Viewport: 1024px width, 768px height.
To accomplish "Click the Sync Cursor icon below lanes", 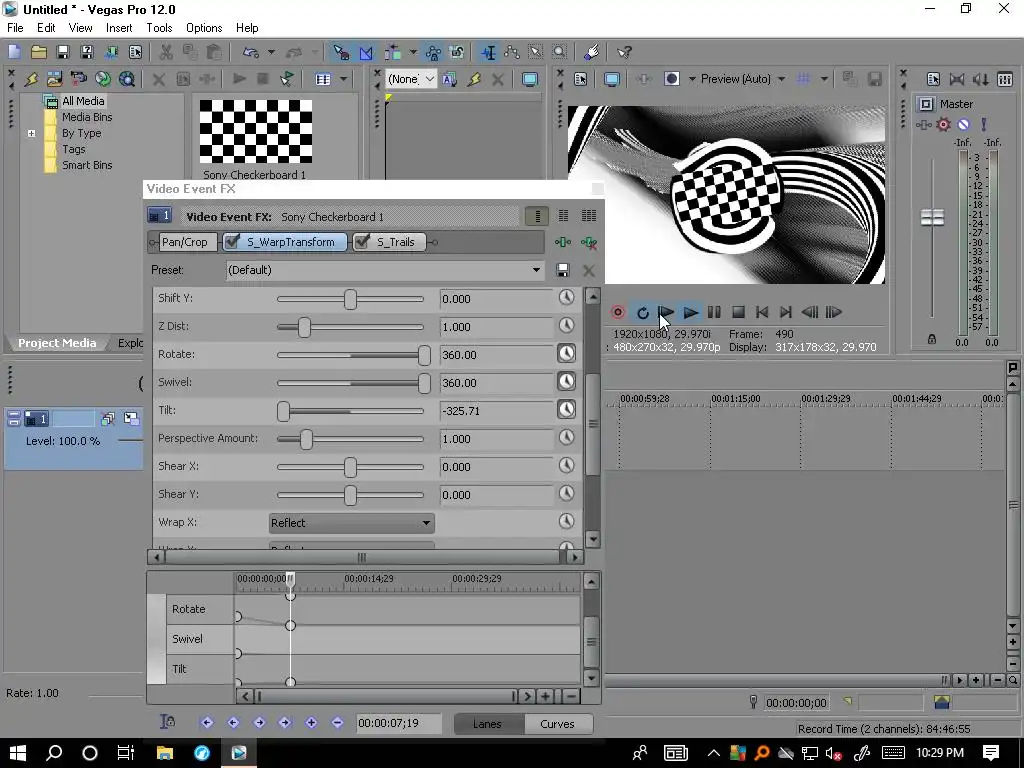I will (167, 722).
